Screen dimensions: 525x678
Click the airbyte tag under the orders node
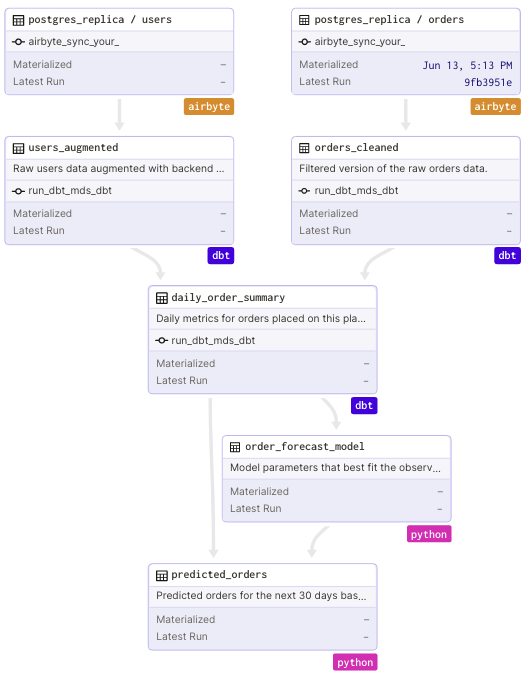point(495,106)
